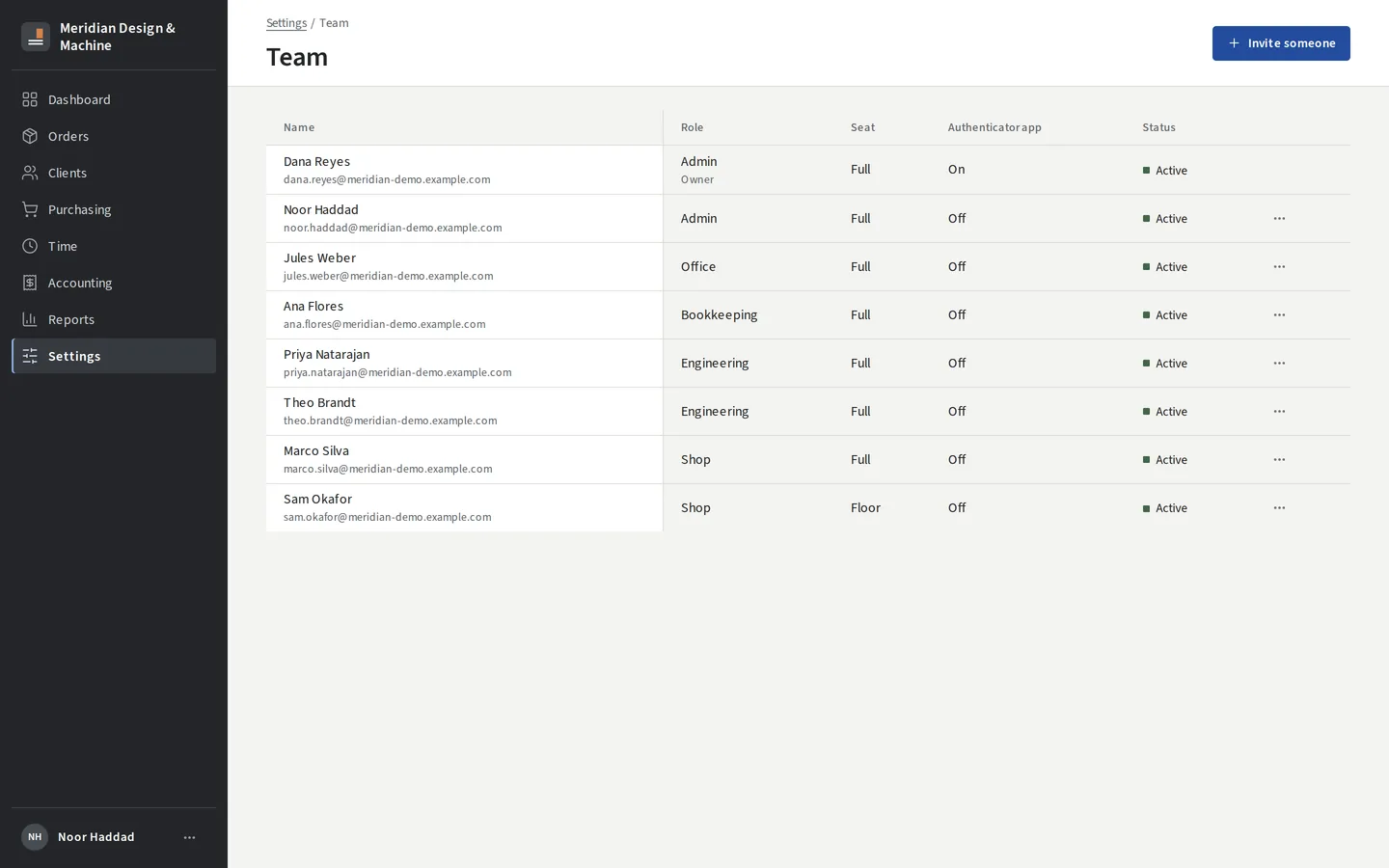Open row actions menu for Priya Natarajan
Image resolution: width=1389 pixels, height=868 pixels.
pyautogui.click(x=1279, y=364)
